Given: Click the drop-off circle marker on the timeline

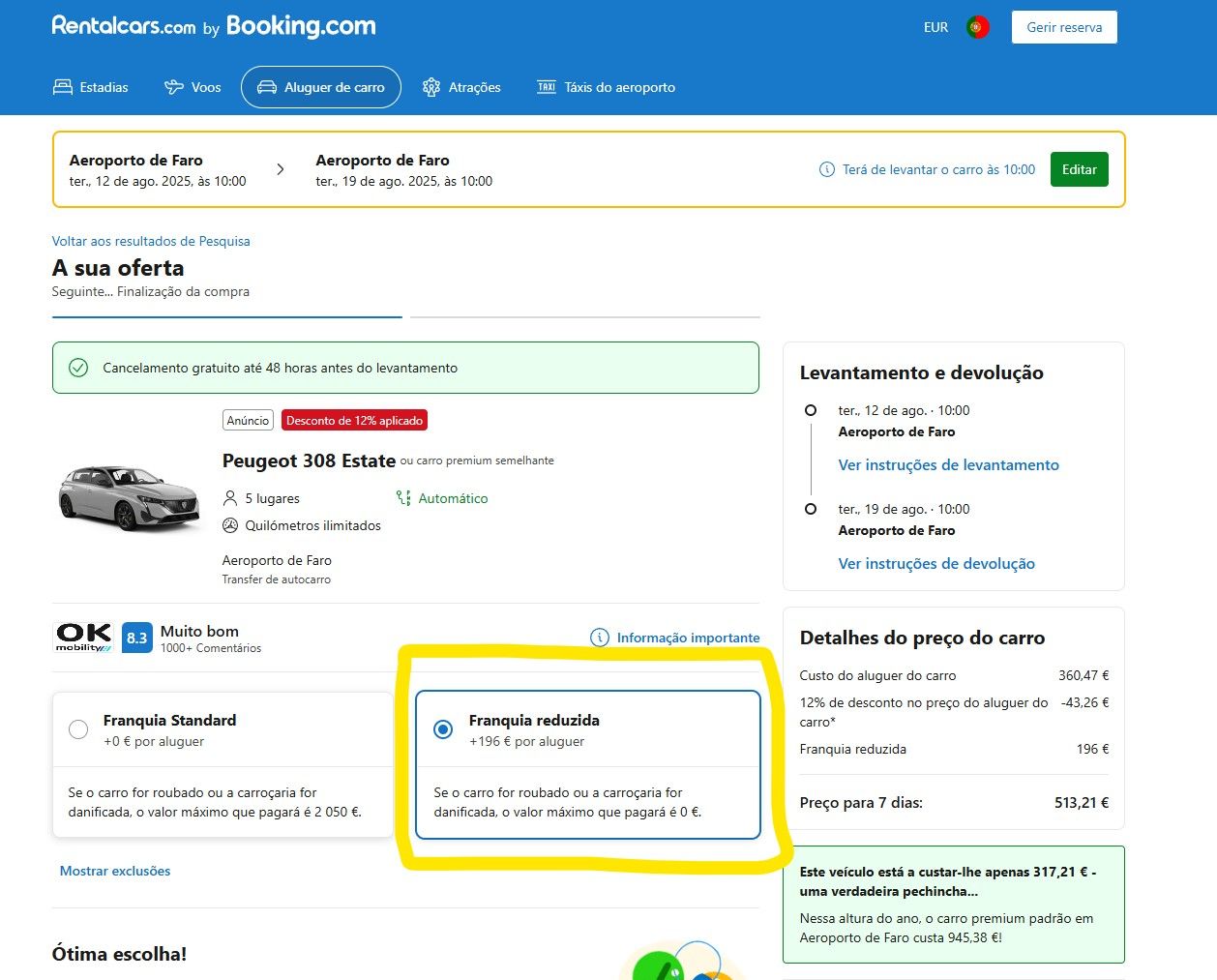Looking at the screenshot, I should point(811,509).
